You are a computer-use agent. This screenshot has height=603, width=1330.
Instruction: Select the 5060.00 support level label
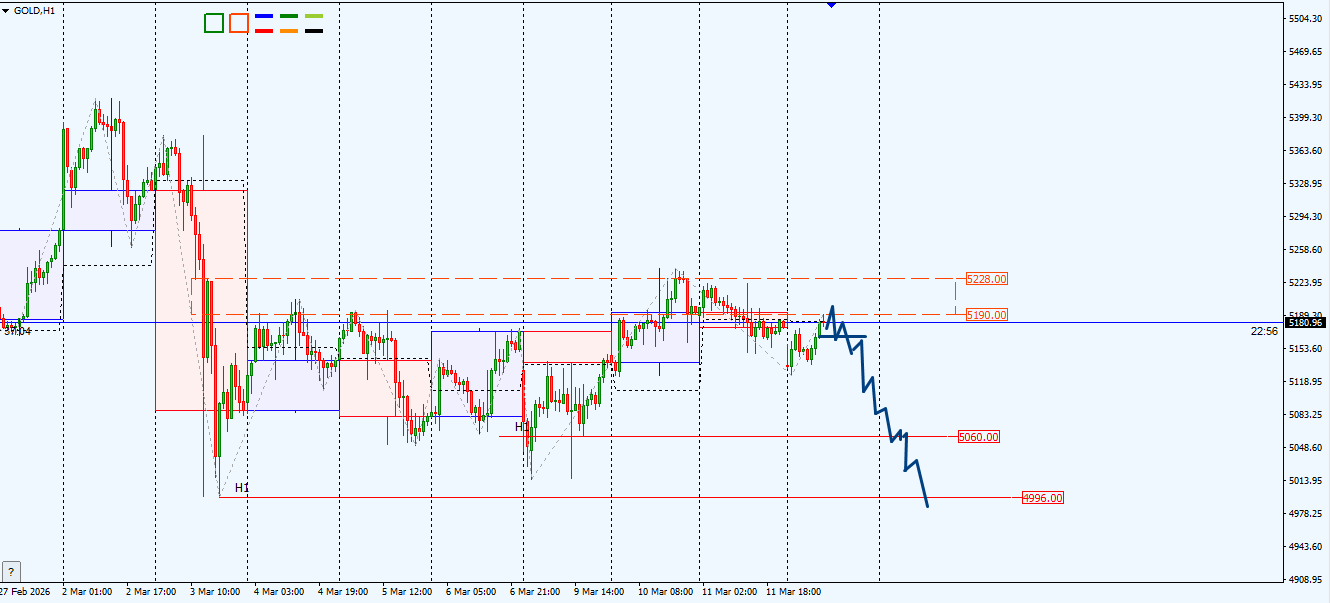tap(979, 437)
